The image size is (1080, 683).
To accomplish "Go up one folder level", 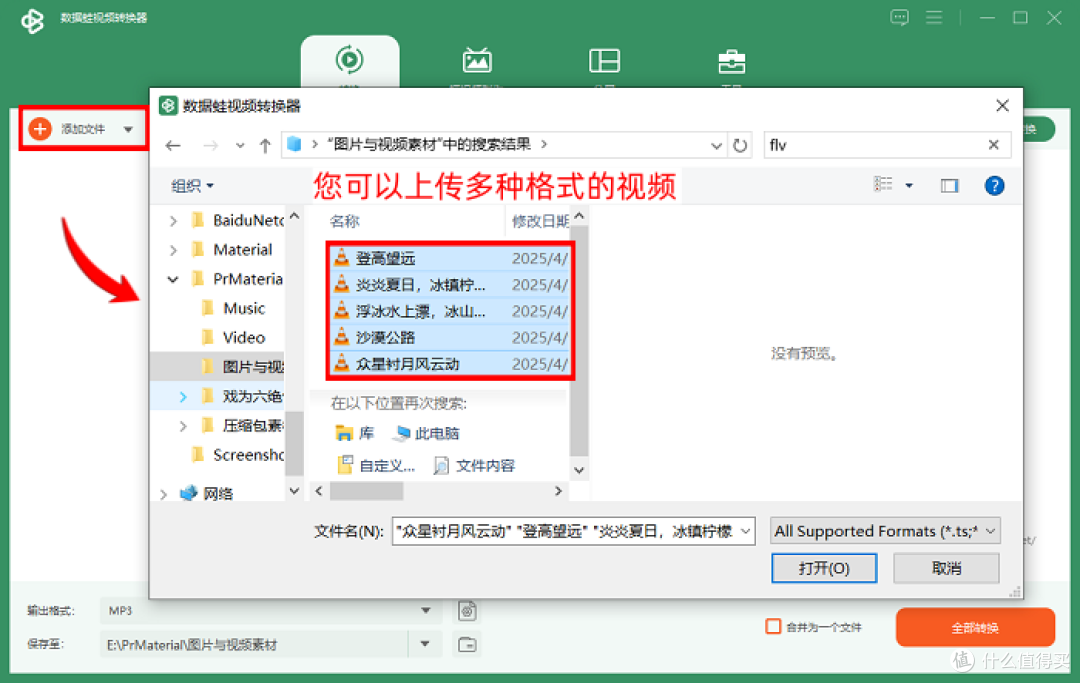I will tap(265, 145).
